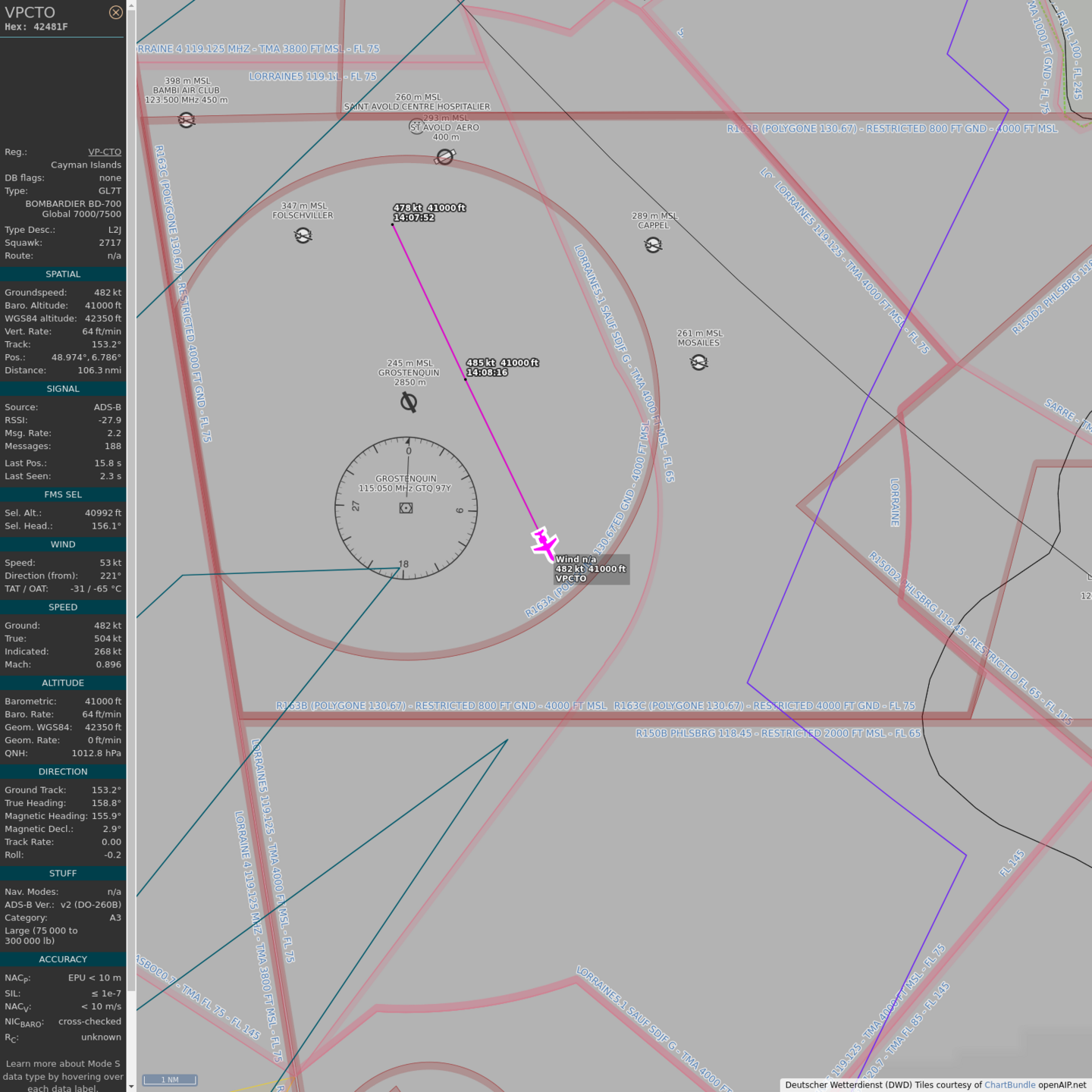Click the VPCTO aircraft icon on map
The width and height of the screenshot is (1092, 1092).
click(x=544, y=544)
